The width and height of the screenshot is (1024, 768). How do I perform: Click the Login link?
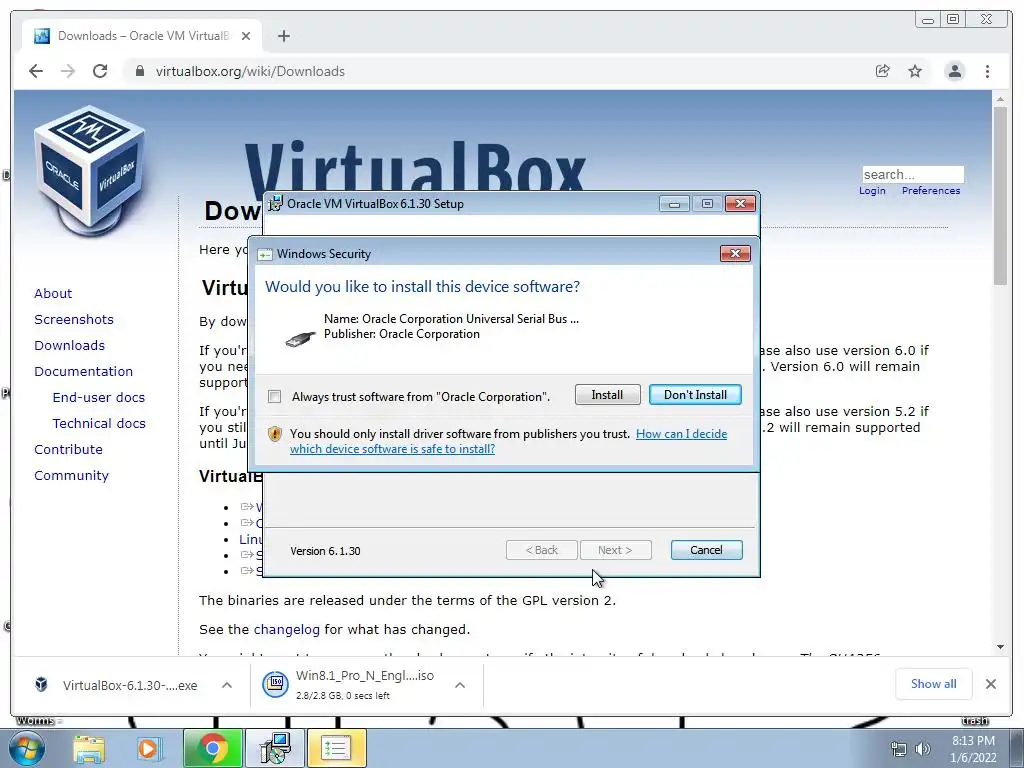click(872, 191)
